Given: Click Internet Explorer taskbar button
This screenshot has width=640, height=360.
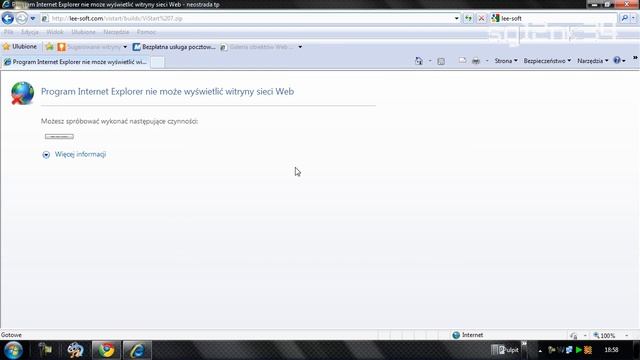Looking at the screenshot, I should (137, 350).
